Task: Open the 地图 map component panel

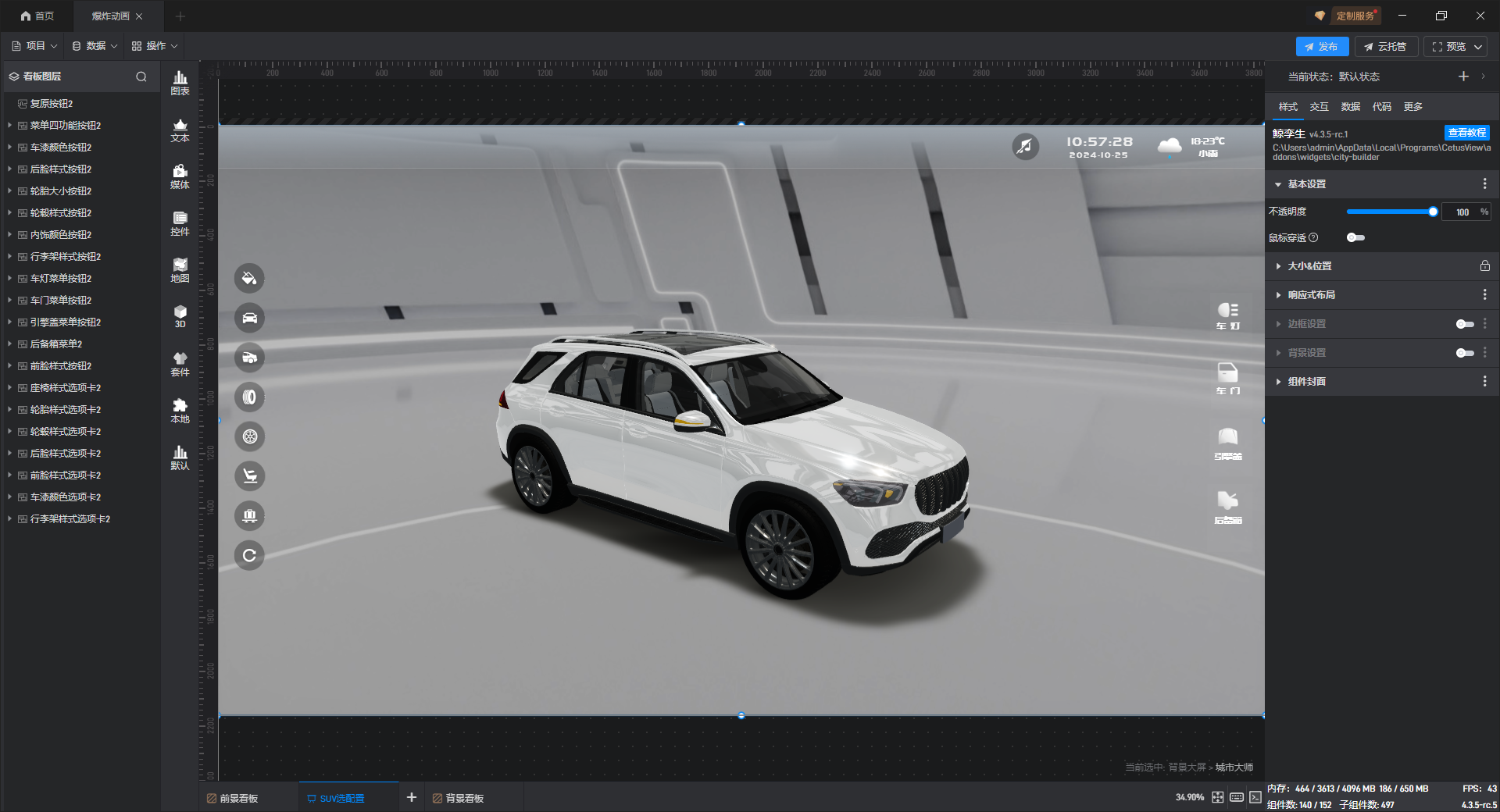Action: tap(180, 270)
